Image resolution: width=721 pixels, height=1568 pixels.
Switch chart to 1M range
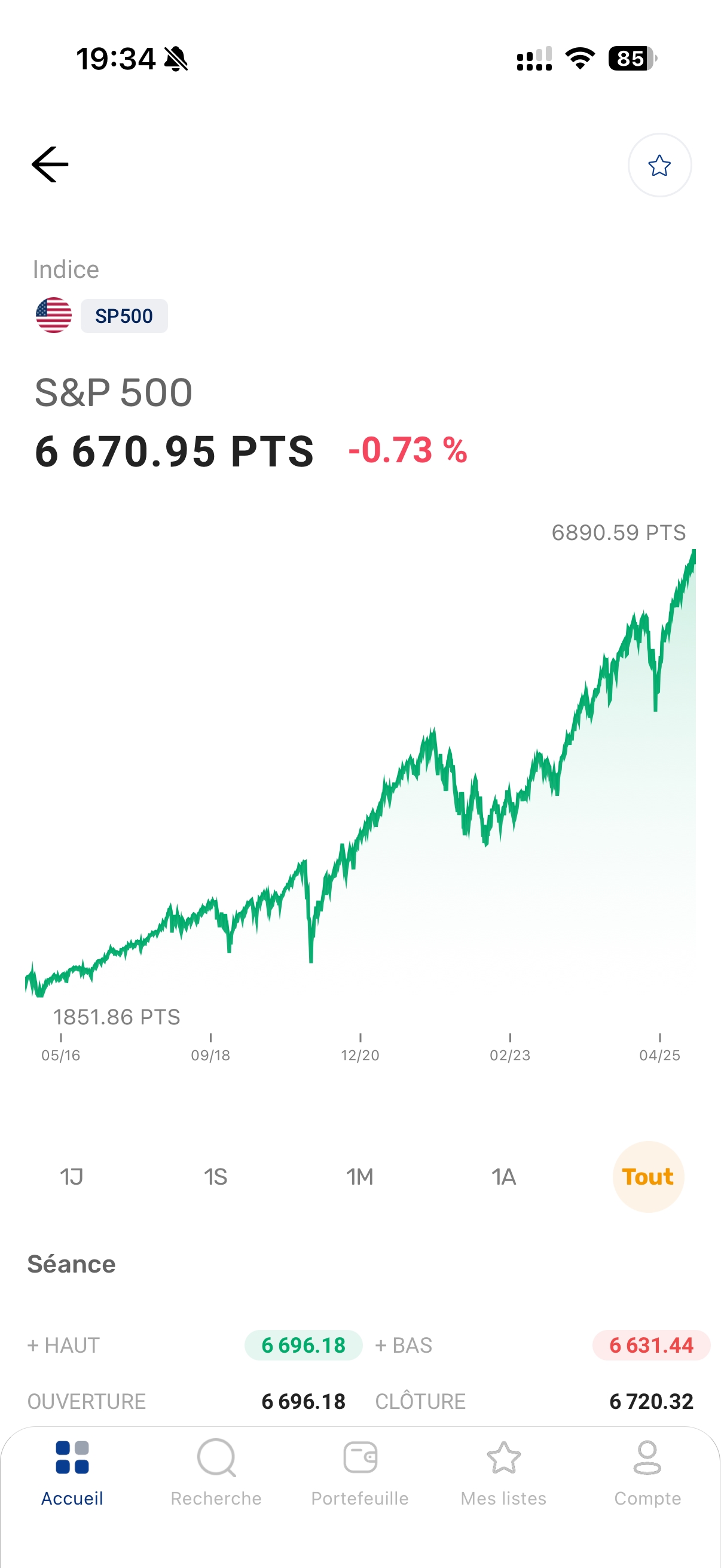pos(359,1177)
